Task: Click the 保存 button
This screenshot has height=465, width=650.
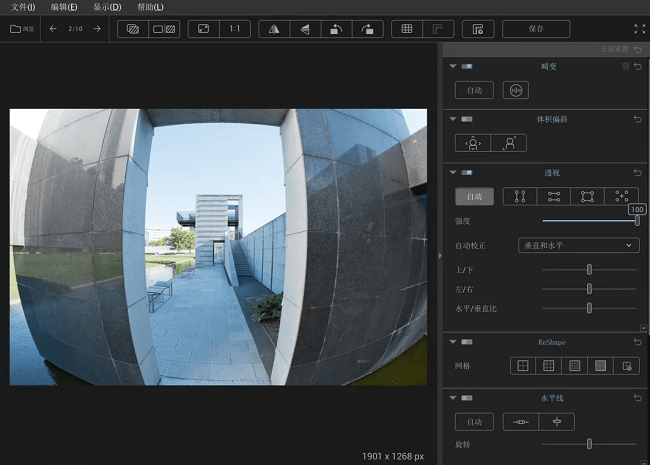Action: point(535,29)
